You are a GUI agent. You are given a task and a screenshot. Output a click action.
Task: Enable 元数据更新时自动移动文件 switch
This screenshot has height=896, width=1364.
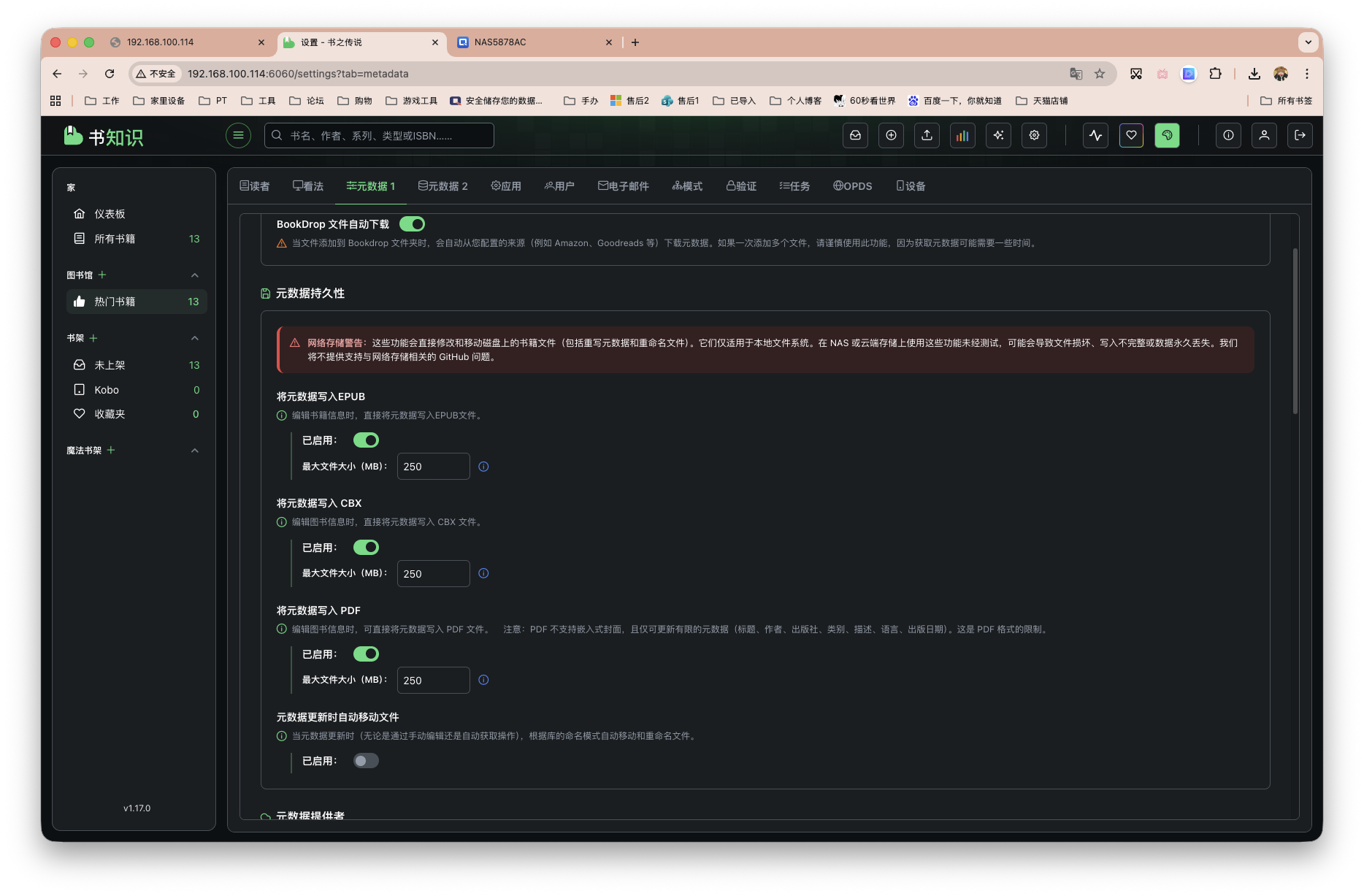click(x=366, y=761)
